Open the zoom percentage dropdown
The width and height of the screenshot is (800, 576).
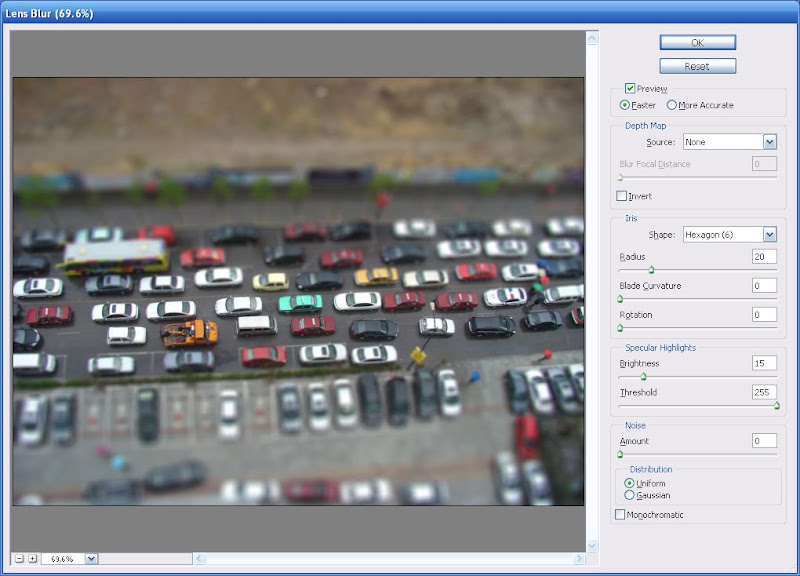(x=92, y=560)
